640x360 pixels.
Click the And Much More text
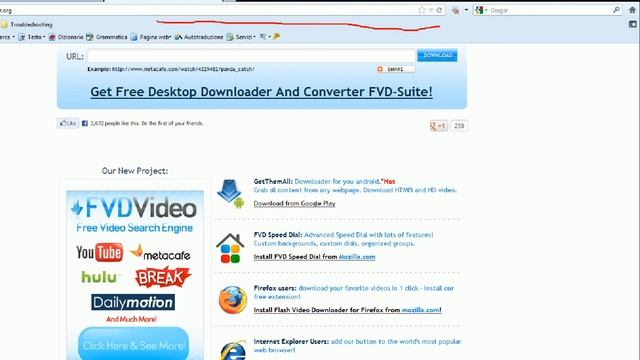point(131,320)
